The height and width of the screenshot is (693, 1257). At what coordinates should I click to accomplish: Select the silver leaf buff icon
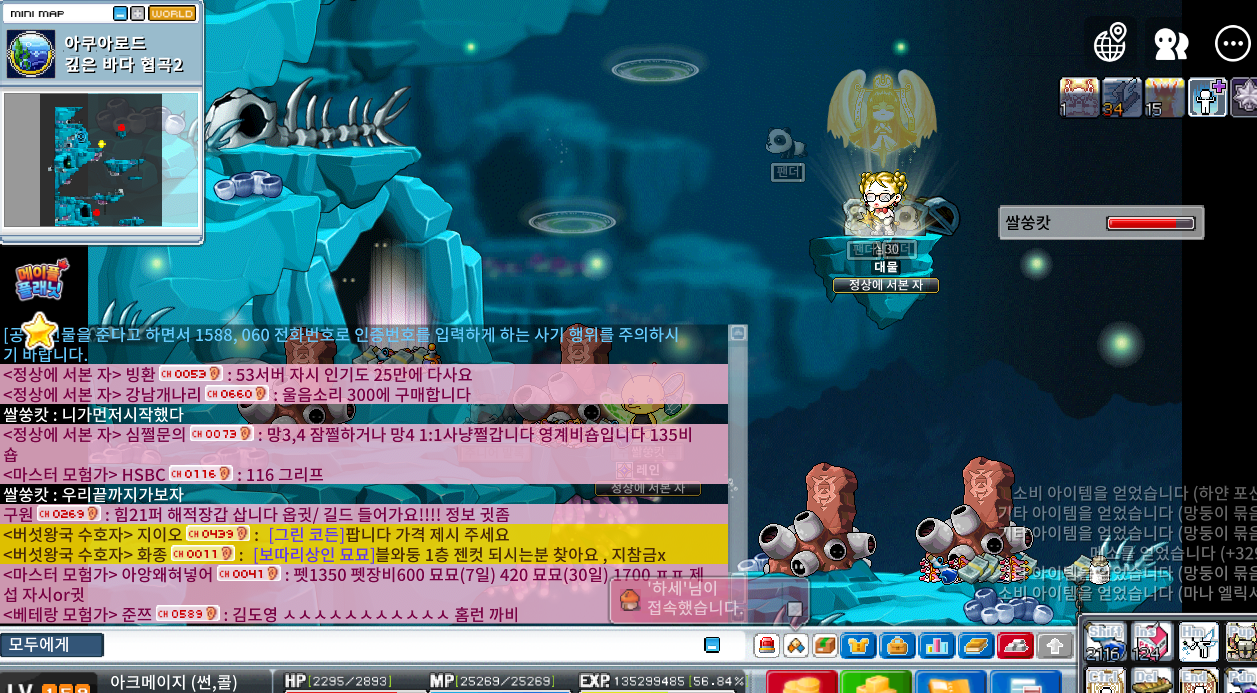tap(1245, 98)
